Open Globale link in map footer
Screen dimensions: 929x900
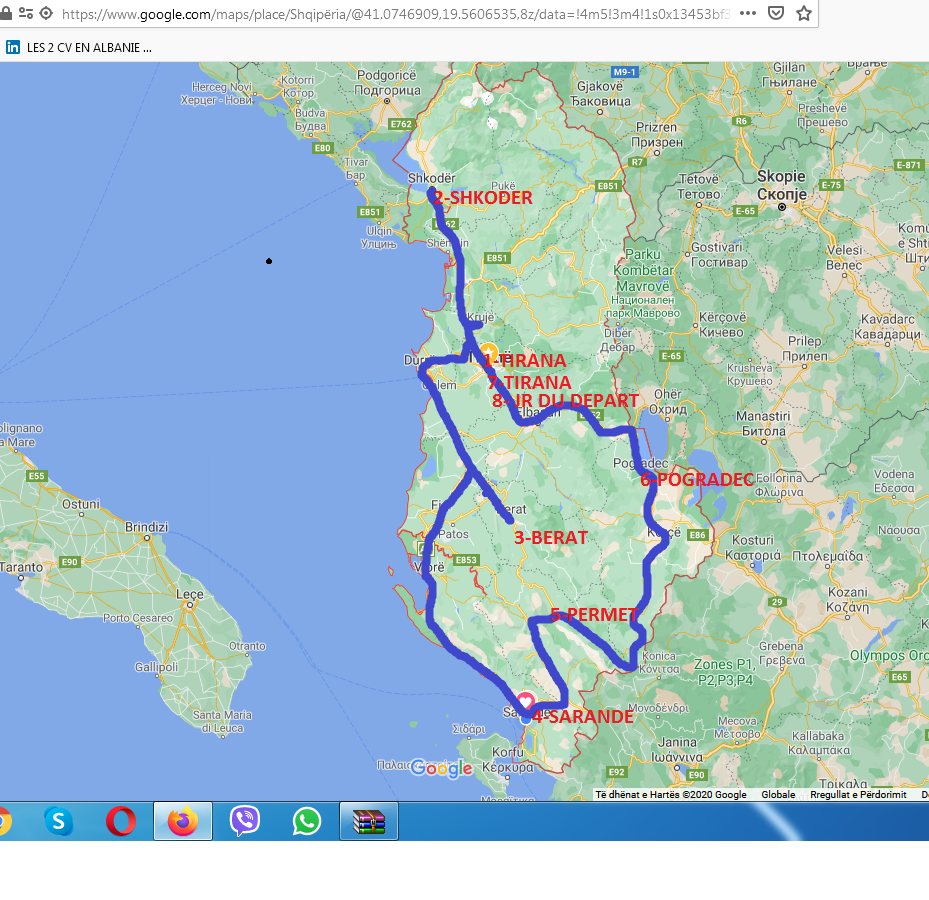tap(778, 795)
